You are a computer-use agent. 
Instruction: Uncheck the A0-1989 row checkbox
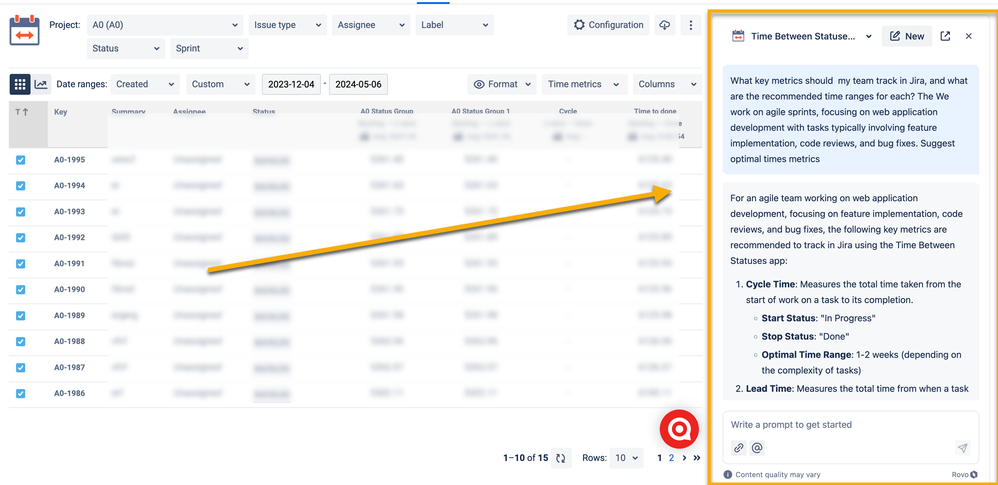coord(20,316)
